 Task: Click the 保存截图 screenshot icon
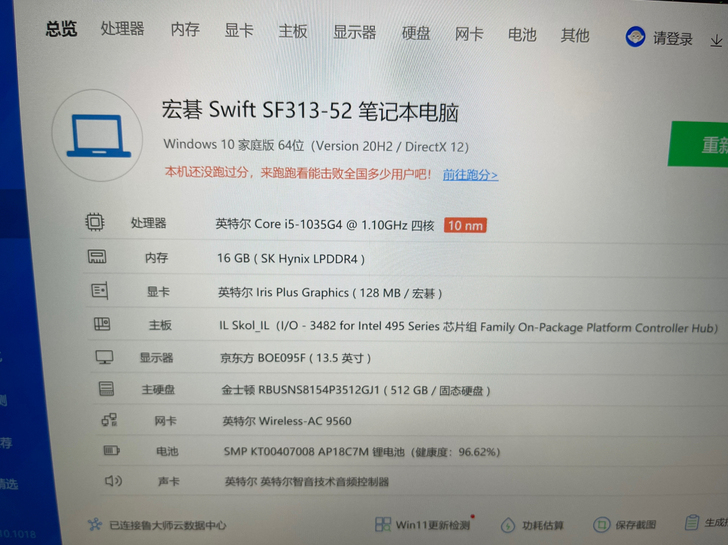click(602, 525)
